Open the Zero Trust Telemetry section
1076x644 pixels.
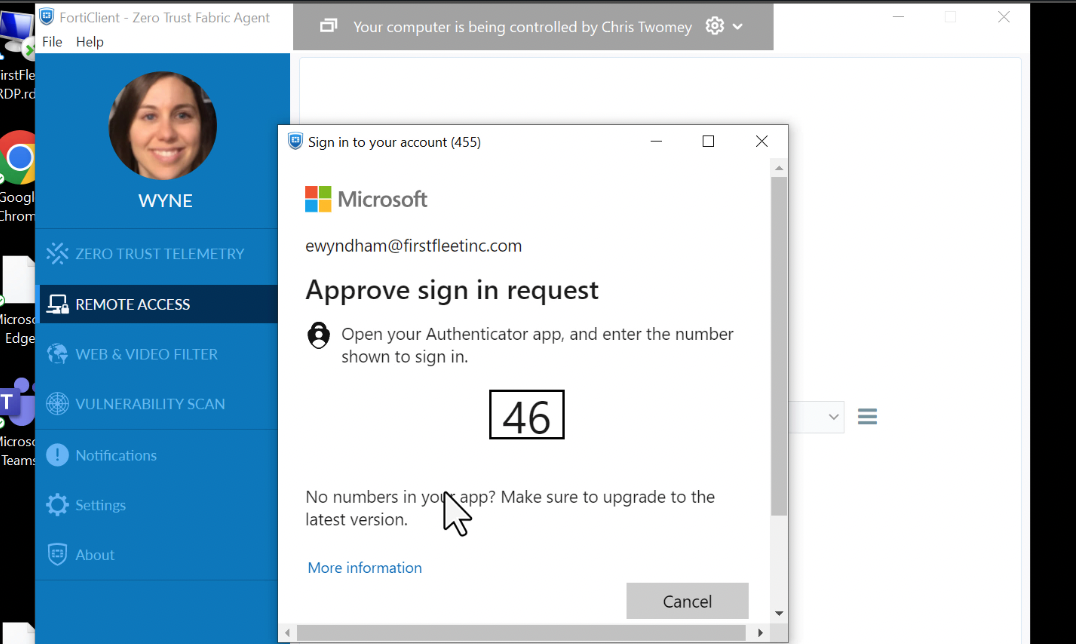[x=157, y=254]
